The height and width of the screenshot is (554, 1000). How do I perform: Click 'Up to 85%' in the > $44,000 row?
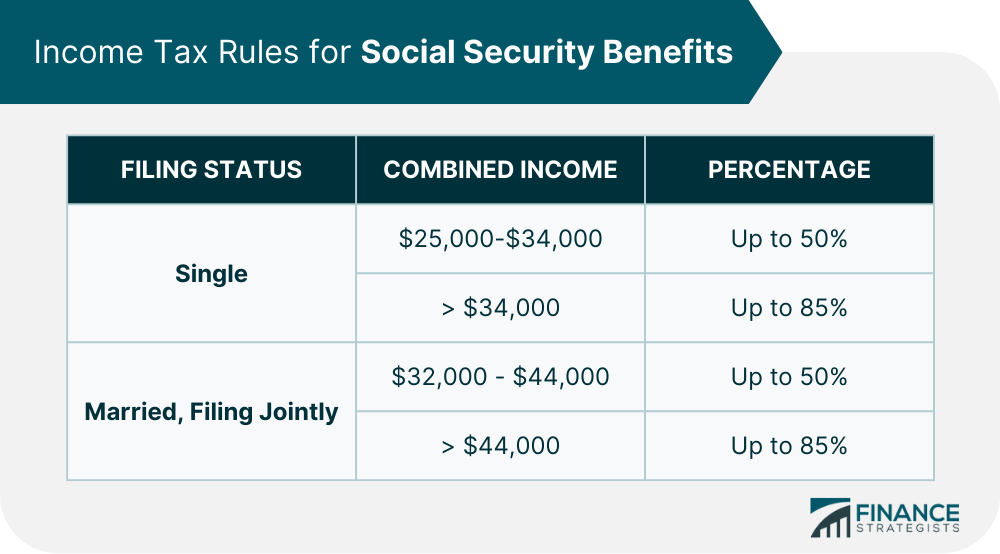pos(789,446)
